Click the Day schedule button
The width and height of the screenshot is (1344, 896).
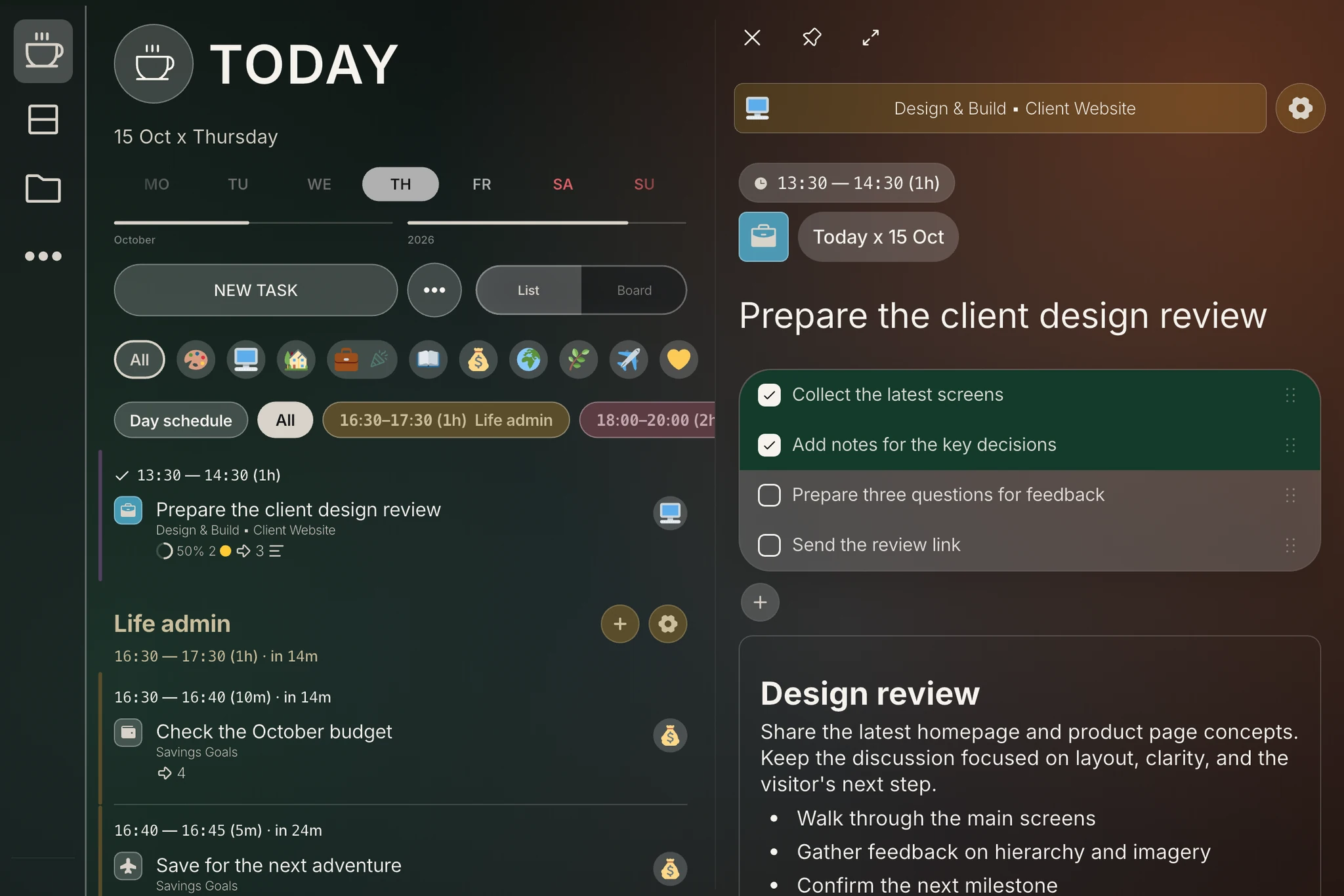[x=181, y=420]
